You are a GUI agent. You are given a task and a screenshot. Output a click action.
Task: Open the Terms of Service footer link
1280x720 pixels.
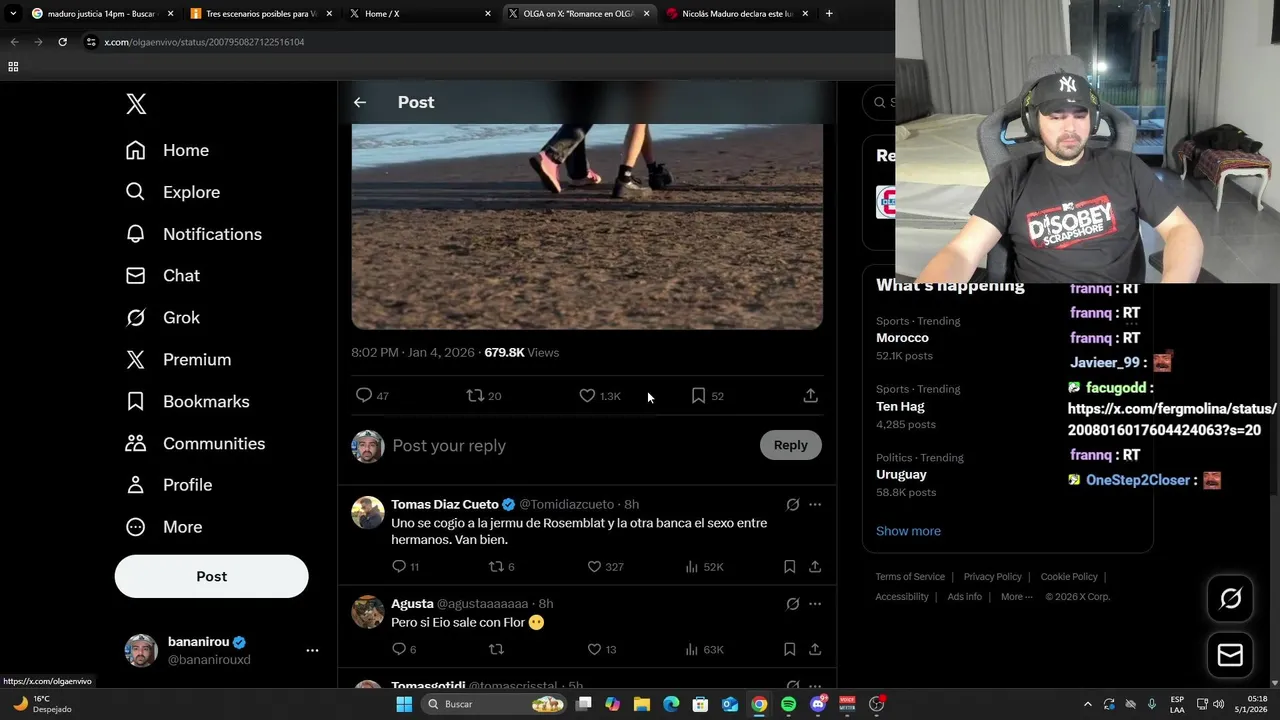point(910,577)
